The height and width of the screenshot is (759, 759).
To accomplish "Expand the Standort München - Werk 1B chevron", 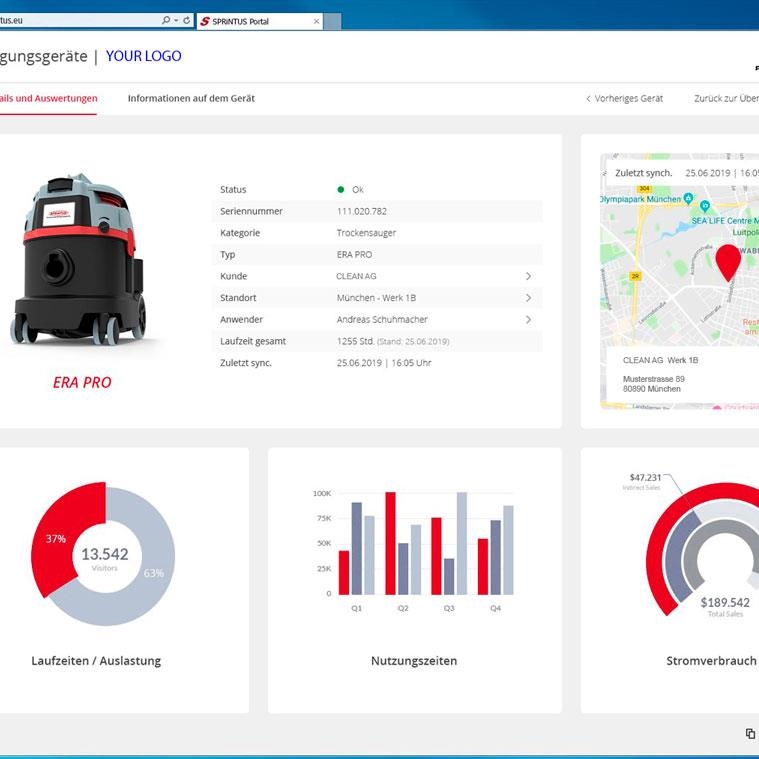I will pos(528,298).
